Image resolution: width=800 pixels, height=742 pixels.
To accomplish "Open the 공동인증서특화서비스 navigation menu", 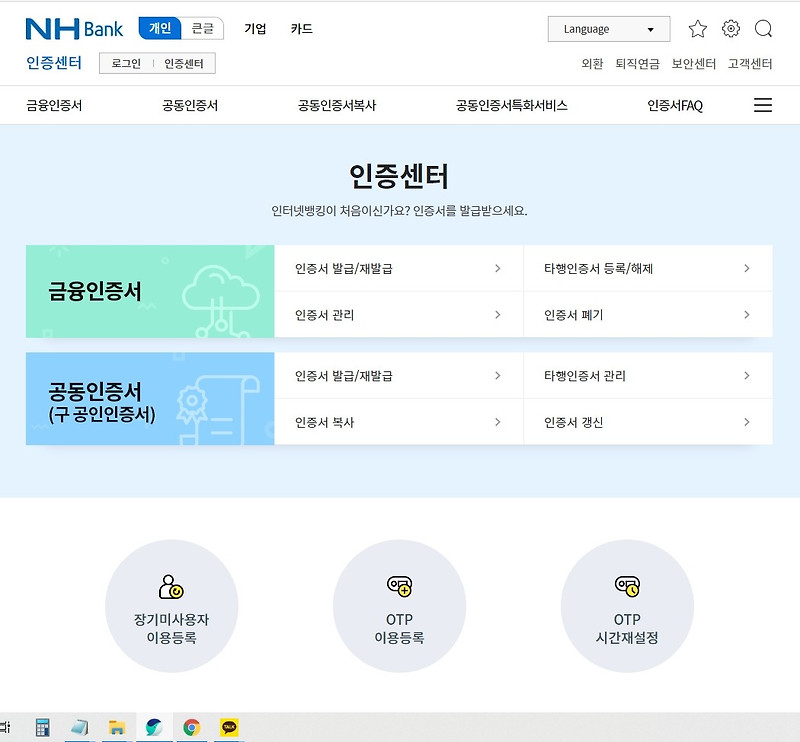I will [511, 106].
